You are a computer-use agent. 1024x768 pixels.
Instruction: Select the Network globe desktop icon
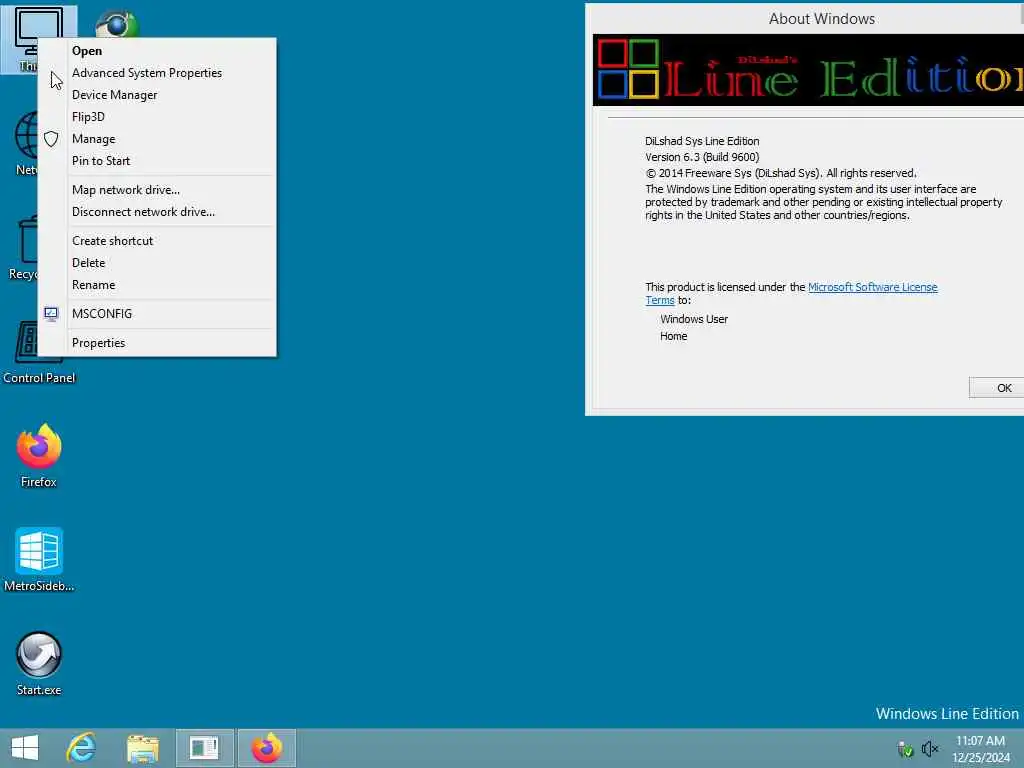coord(25,142)
